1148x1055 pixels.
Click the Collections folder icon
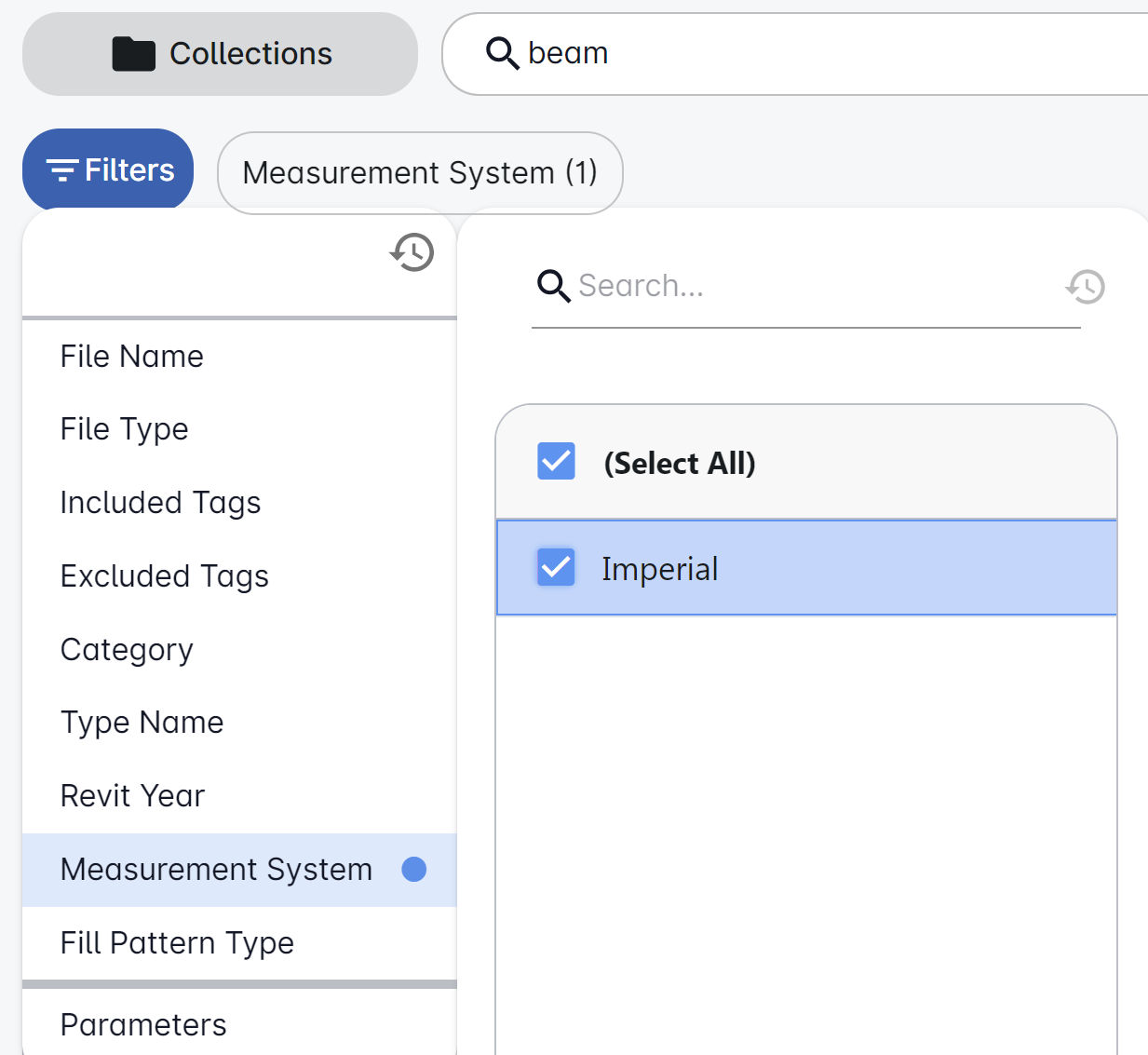[133, 54]
